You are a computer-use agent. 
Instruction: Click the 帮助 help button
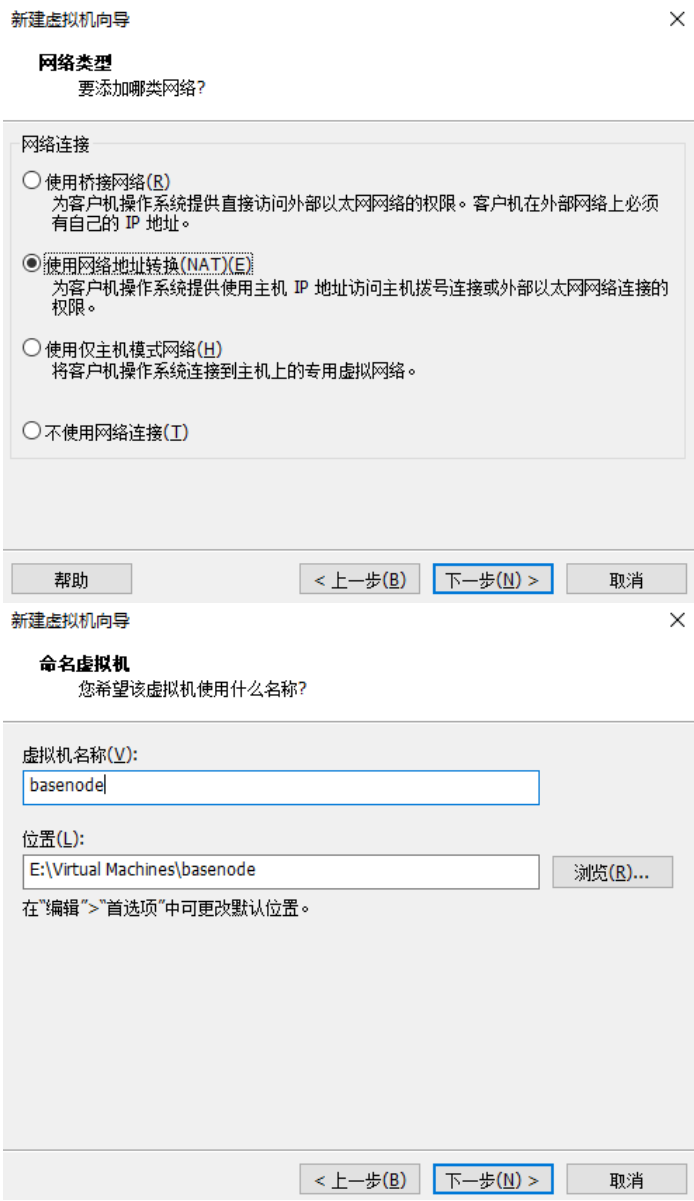click(71, 580)
